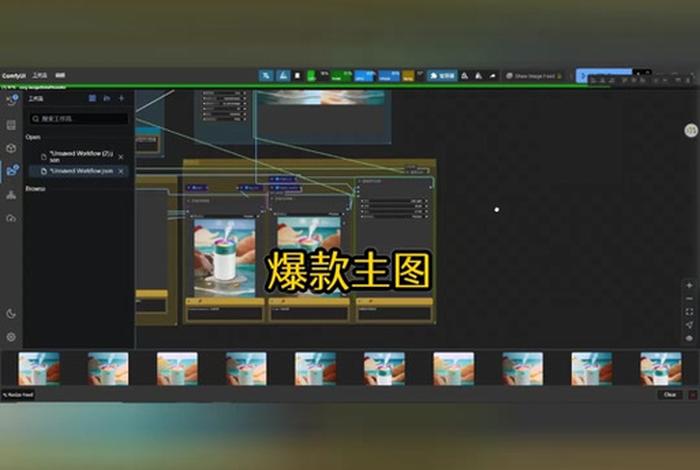
Task: Toggle select mode arrow in canvas controls
Action: point(689,325)
